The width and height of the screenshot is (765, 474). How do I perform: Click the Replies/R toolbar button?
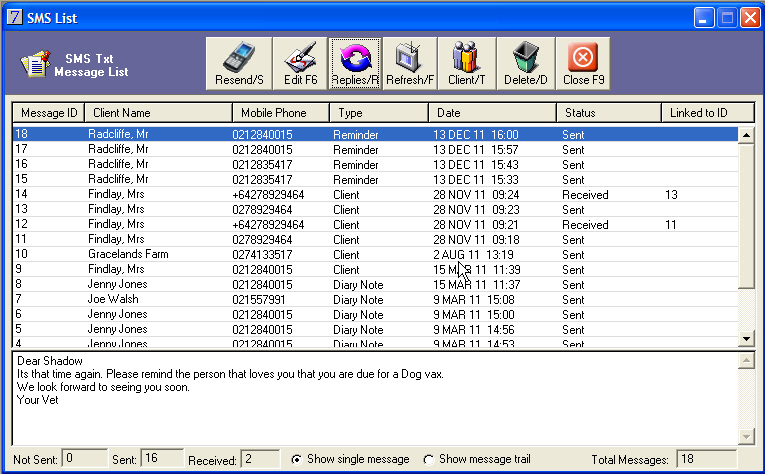[355, 63]
